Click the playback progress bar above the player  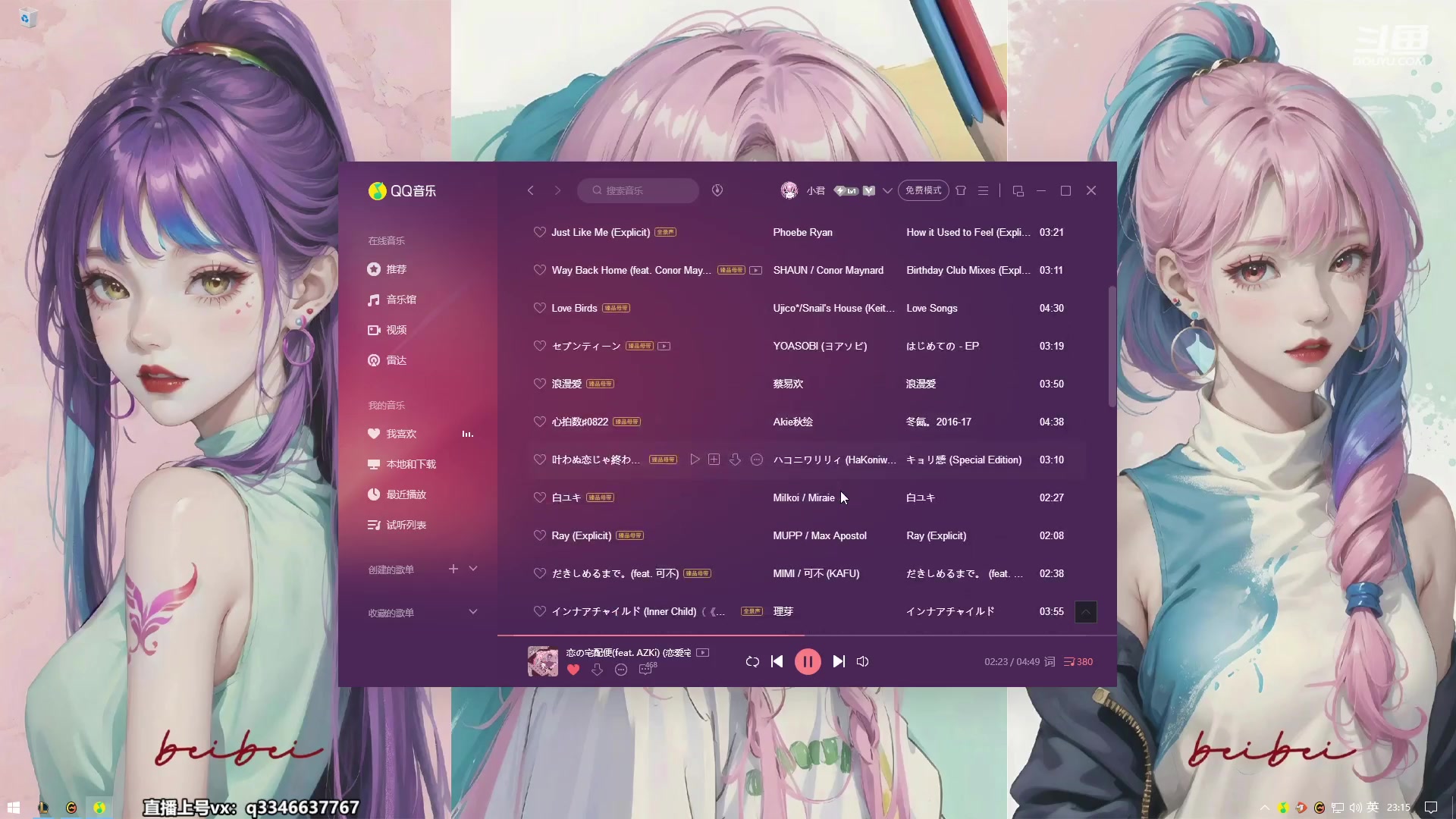tap(807, 635)
